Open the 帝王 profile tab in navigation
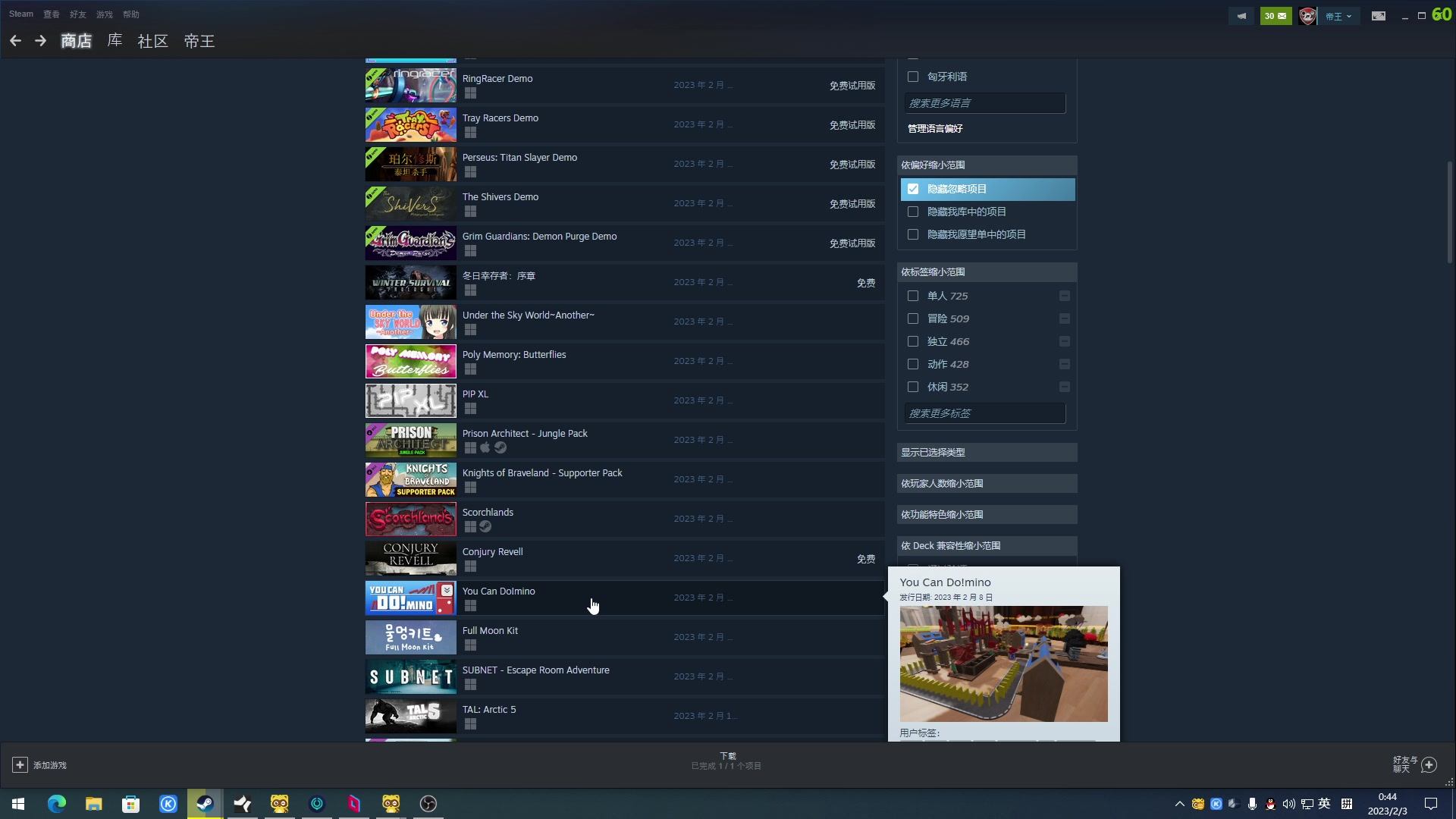Image resolution: width=1456 pixels, height=819 pixels. pos(199,41)
